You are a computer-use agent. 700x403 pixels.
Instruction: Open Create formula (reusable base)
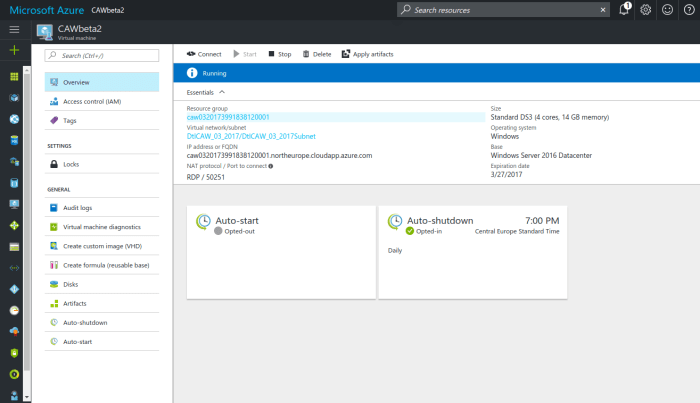(102, 265)
